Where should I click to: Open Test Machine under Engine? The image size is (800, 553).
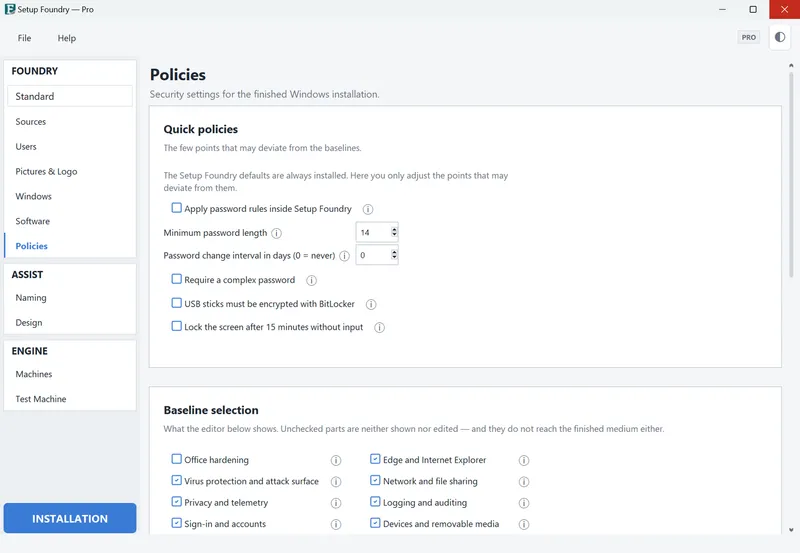click(x=70, y=399)
